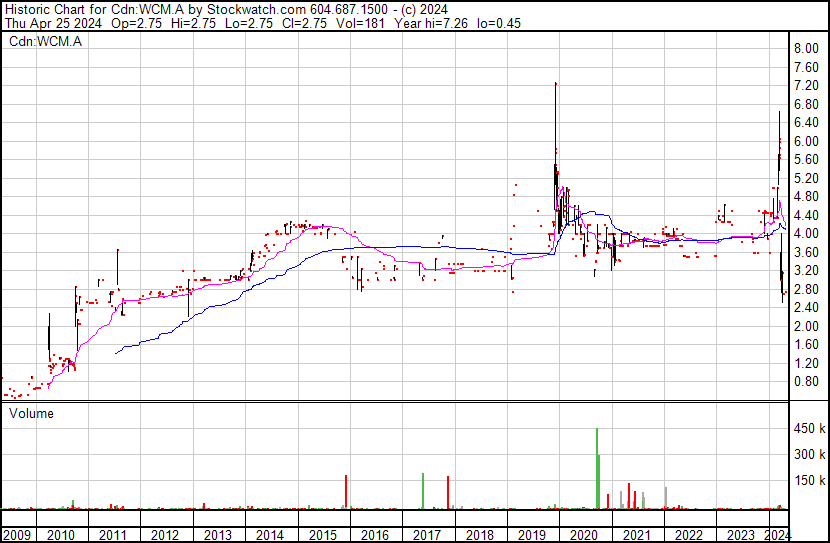Click the tallest green volume bar in 2020
The height and width of the screenshot is (543, 830).
(597, 468)
